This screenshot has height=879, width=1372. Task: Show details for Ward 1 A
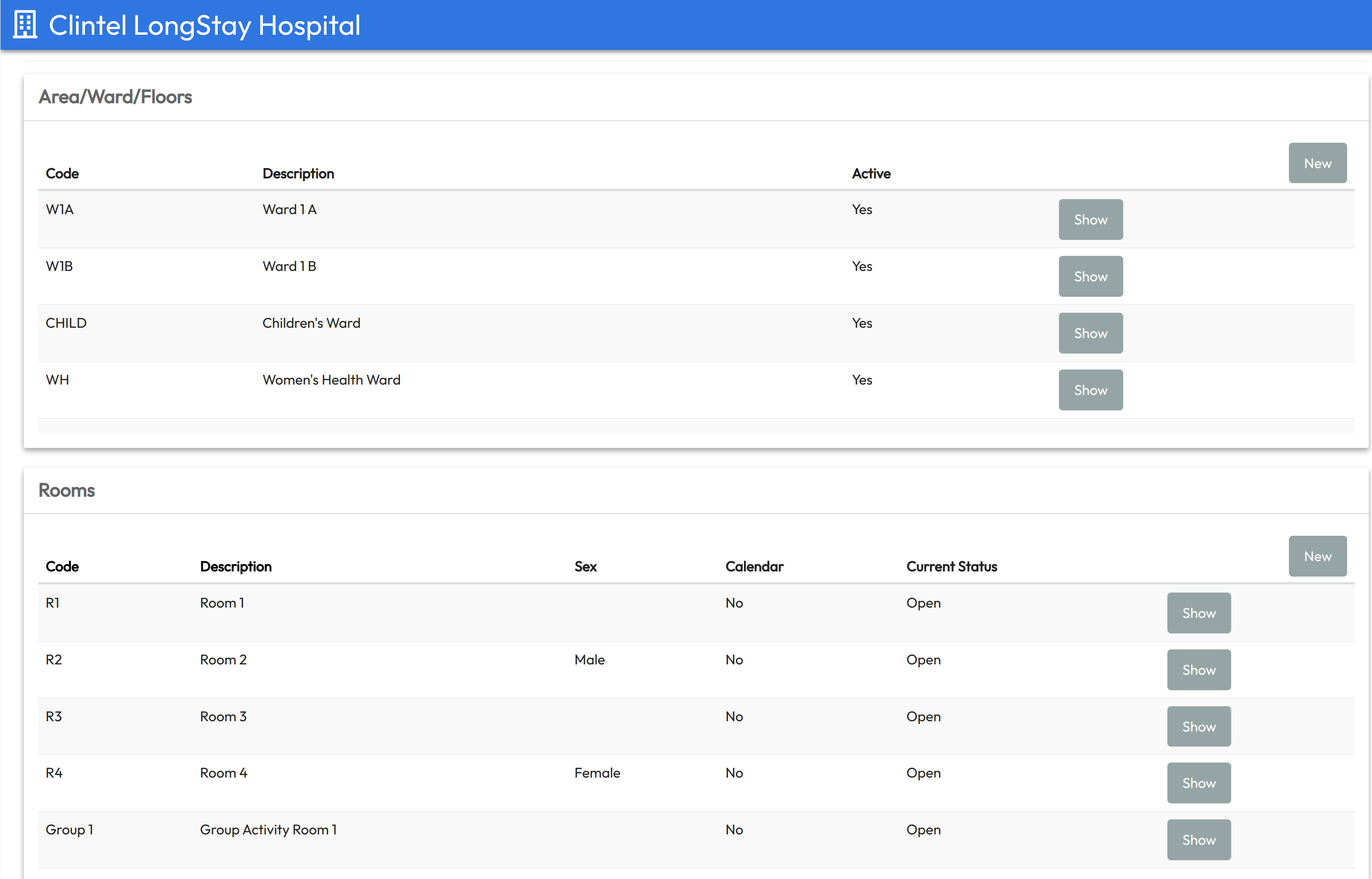pos(1090,220)
